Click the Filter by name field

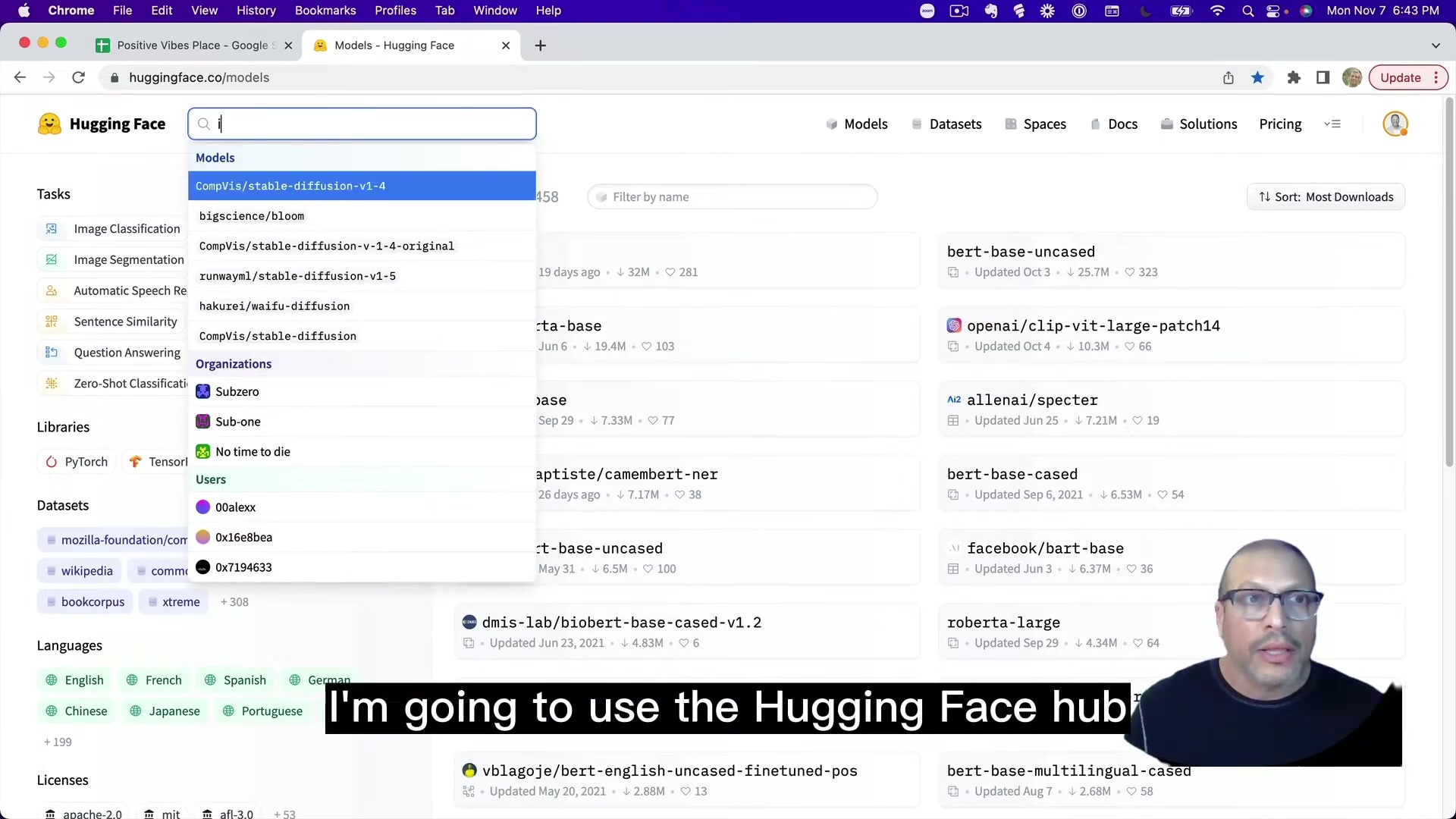[733, 197]
